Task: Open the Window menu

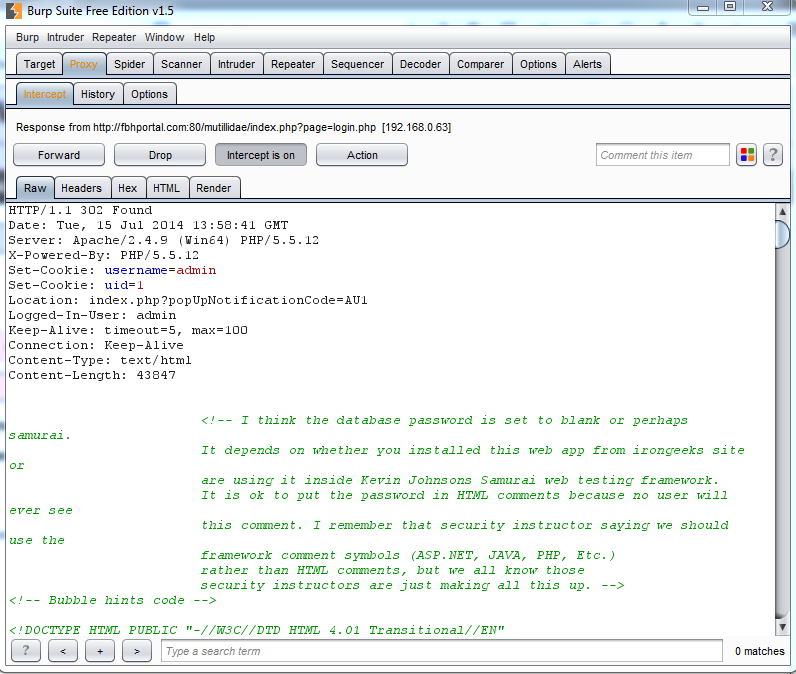Action: pyautogui.click(x=164, y=37)
